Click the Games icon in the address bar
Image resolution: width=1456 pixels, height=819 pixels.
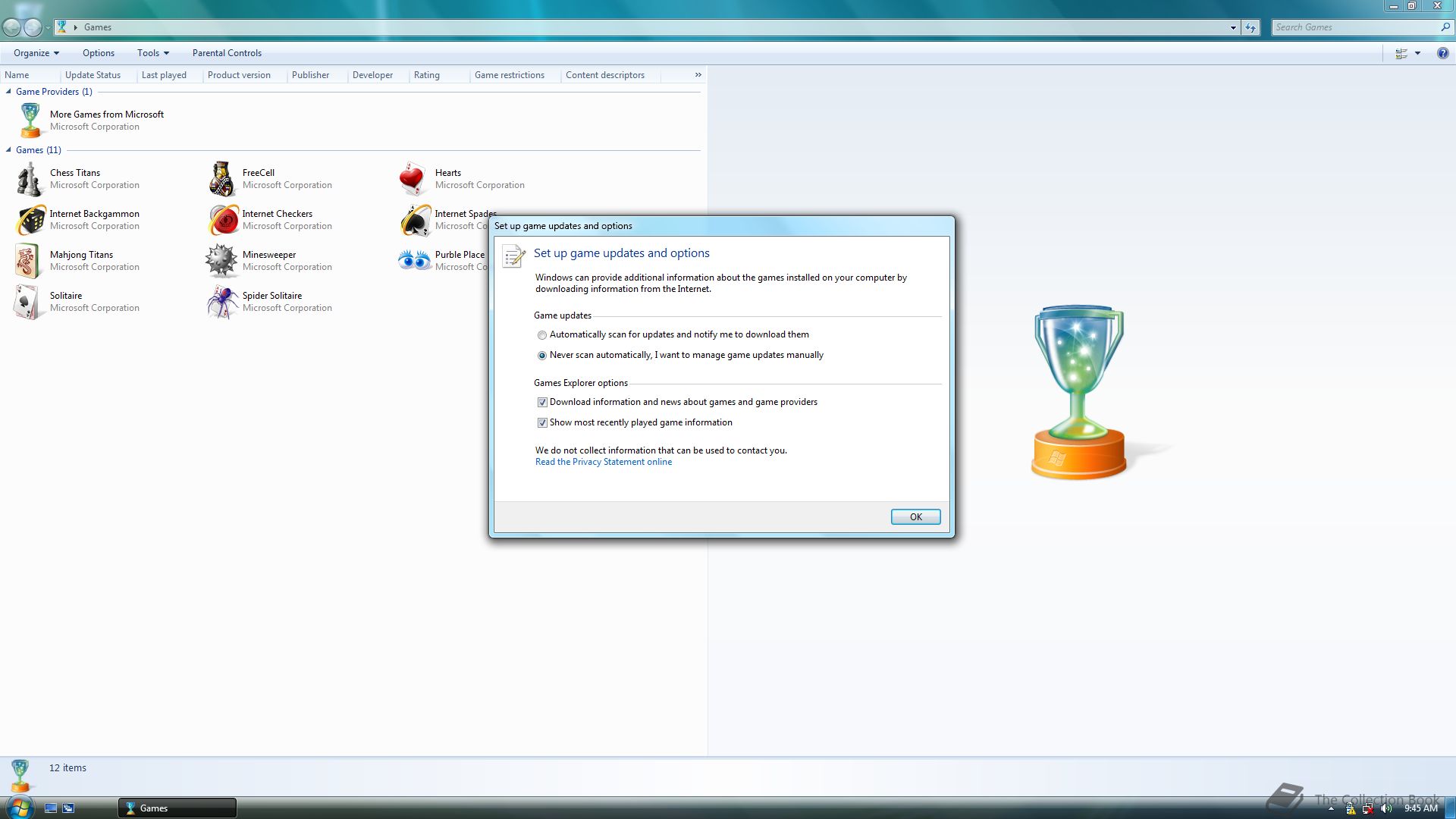point(63,27)
